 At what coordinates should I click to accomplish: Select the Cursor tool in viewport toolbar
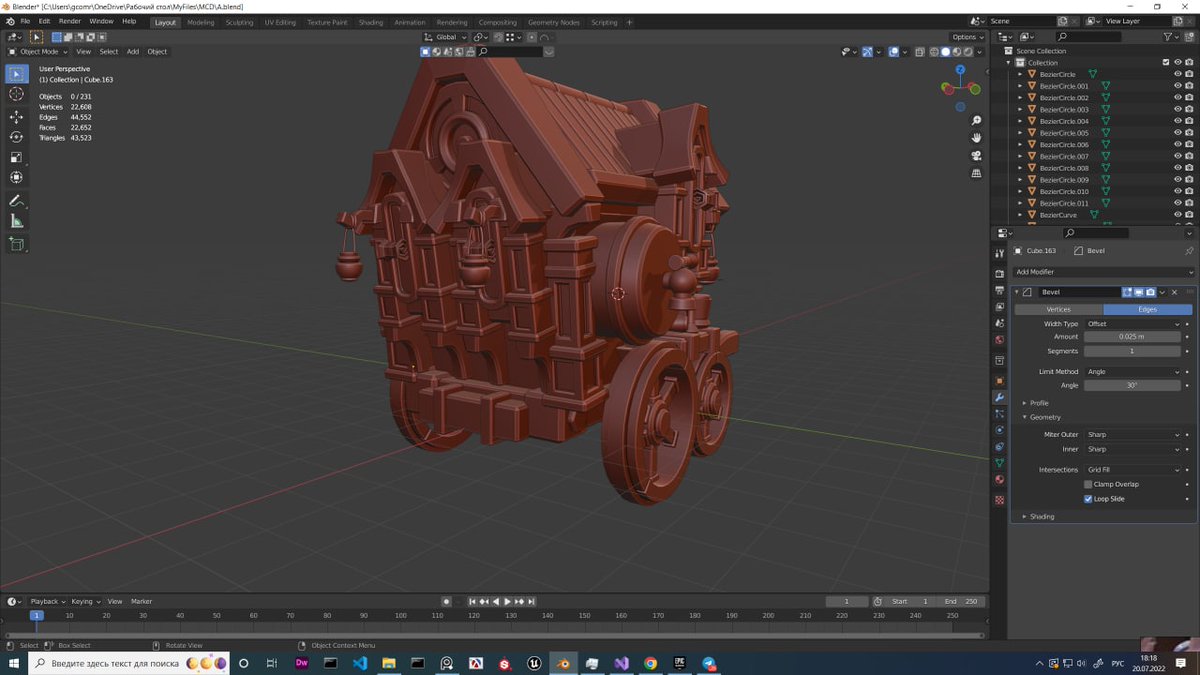coord(17,94)
